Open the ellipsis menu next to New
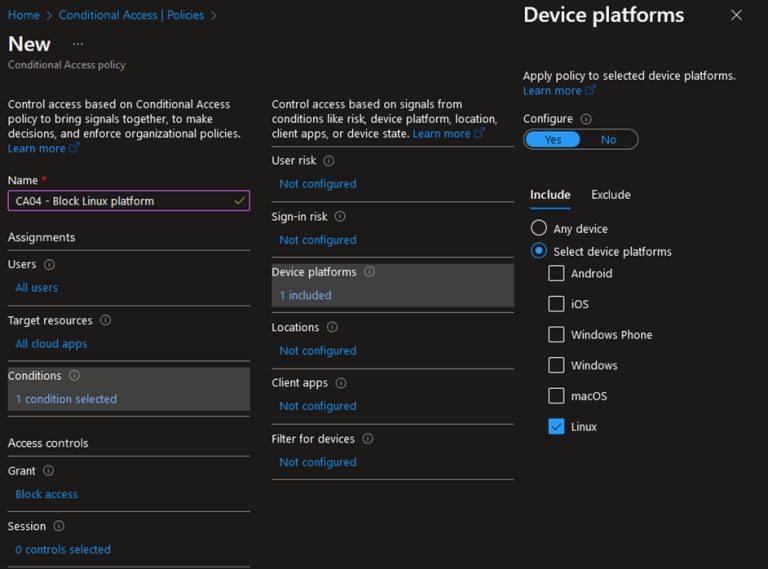 tap(77, 44)
